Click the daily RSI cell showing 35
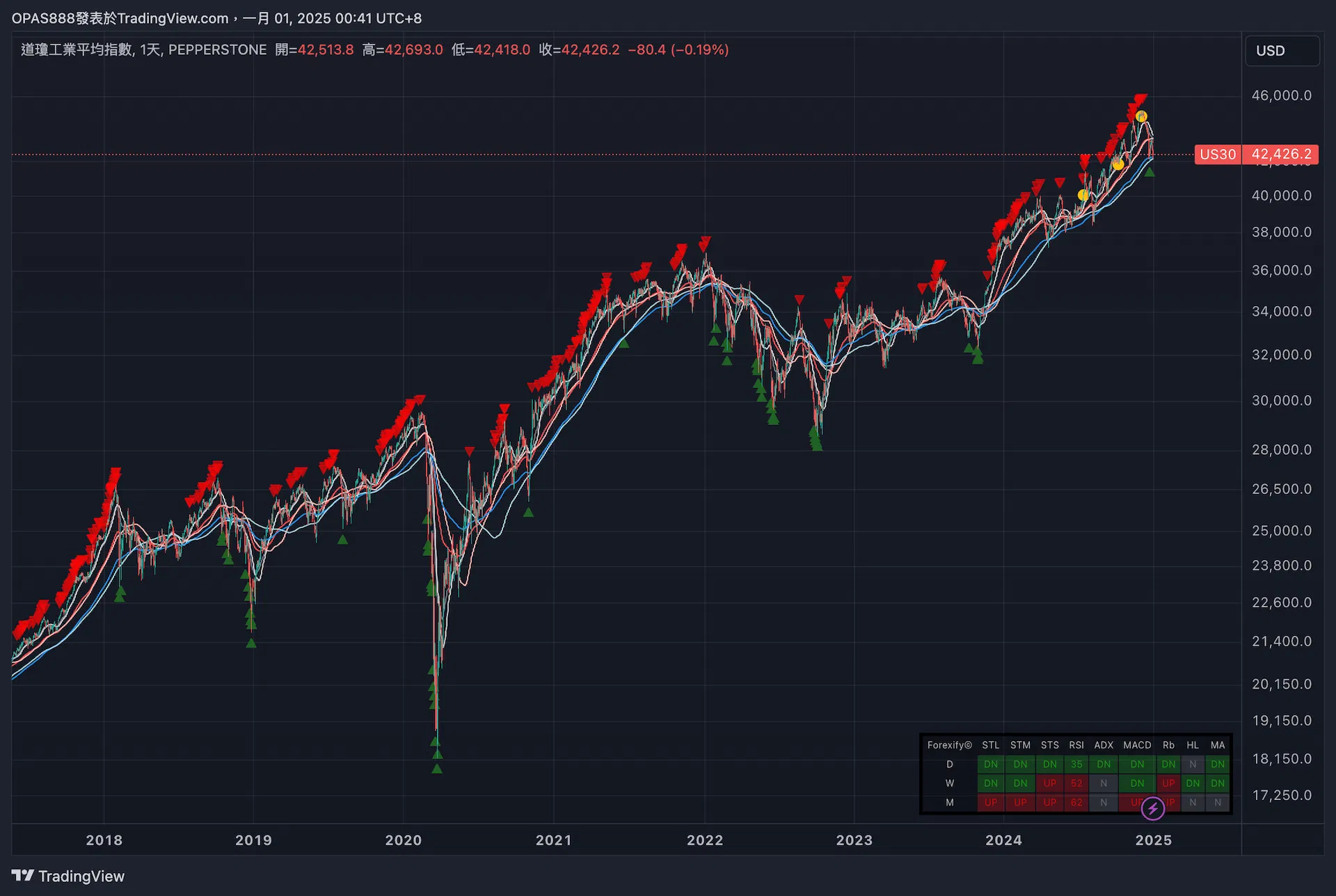1336x896 pixels. click(1076, 765)
